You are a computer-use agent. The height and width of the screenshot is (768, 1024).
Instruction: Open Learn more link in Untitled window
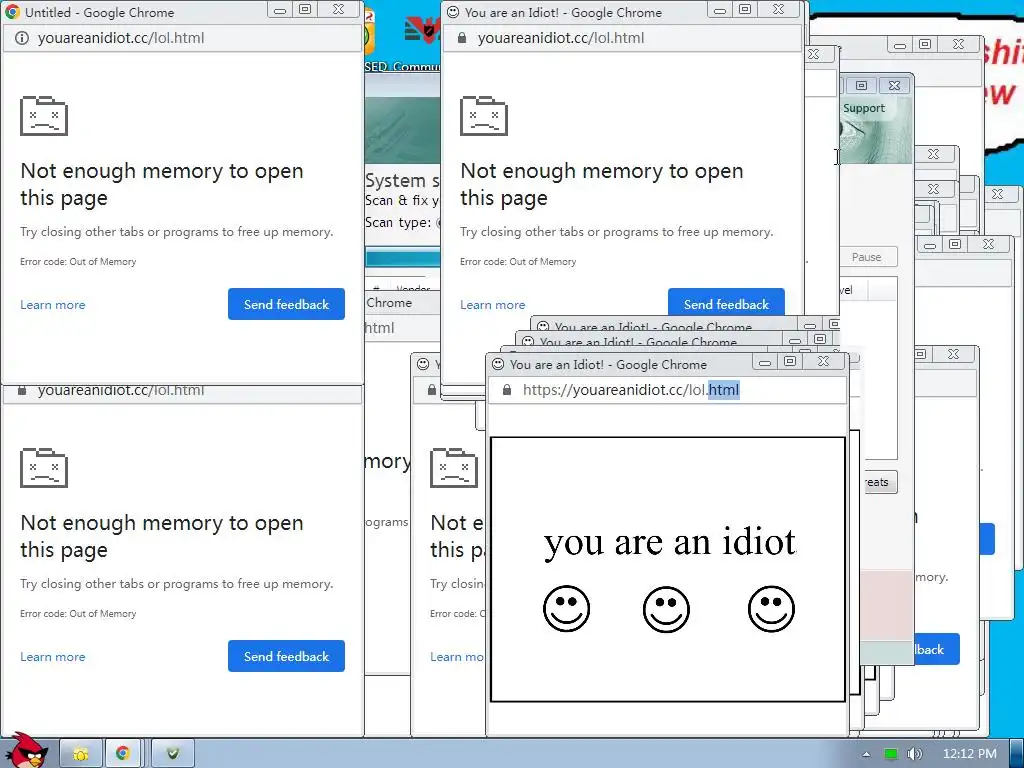point(52,305)
